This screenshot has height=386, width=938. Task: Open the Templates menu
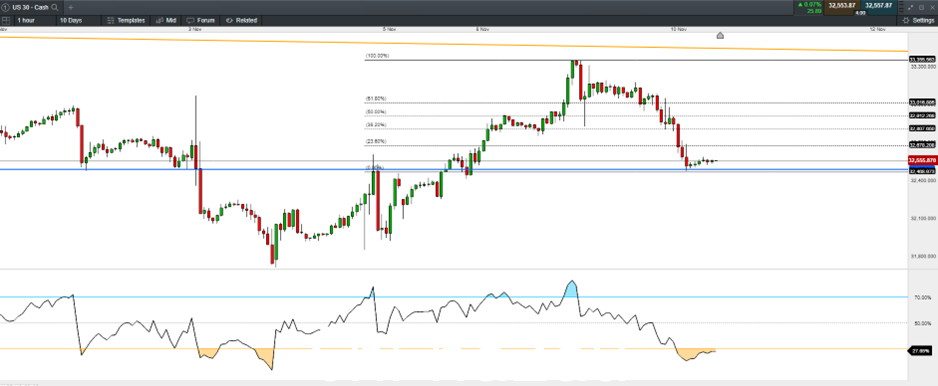(126, 20)
